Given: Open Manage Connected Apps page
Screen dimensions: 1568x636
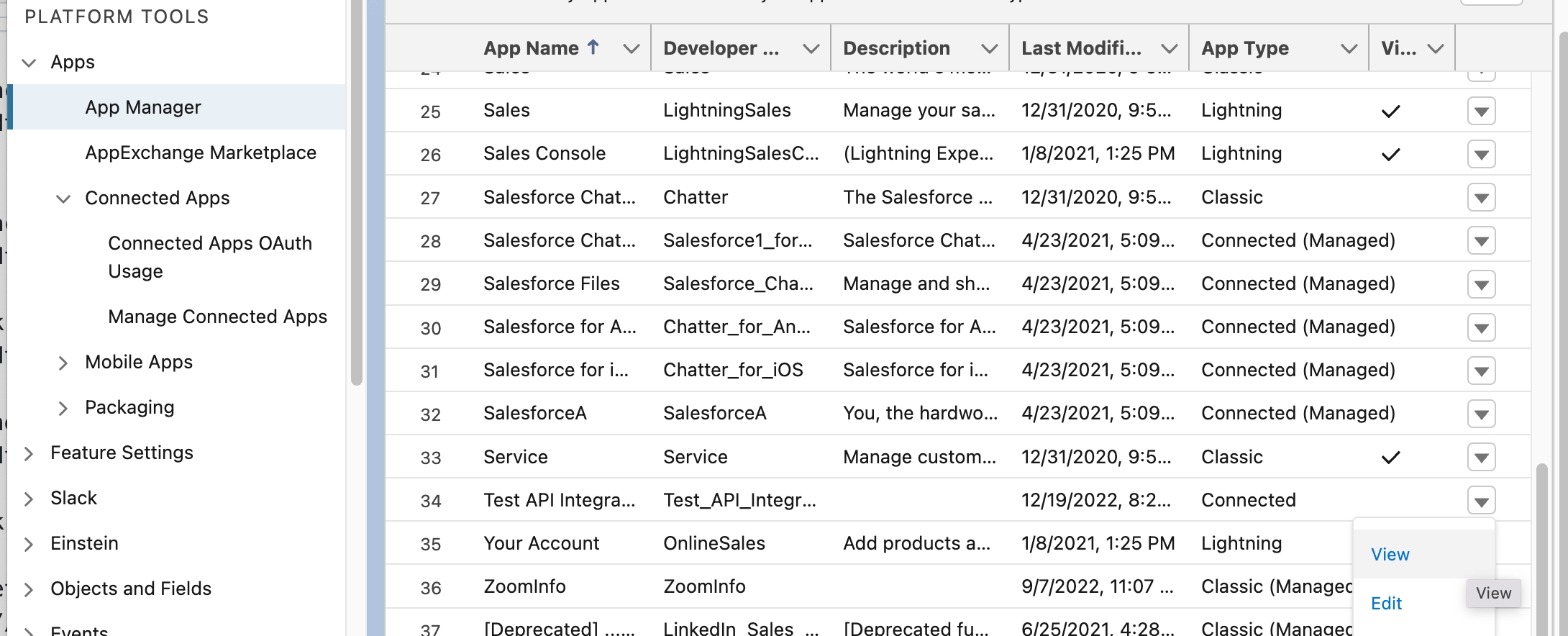Looking at the screenshot, I should pyautogui.click(x=217, y=317).
